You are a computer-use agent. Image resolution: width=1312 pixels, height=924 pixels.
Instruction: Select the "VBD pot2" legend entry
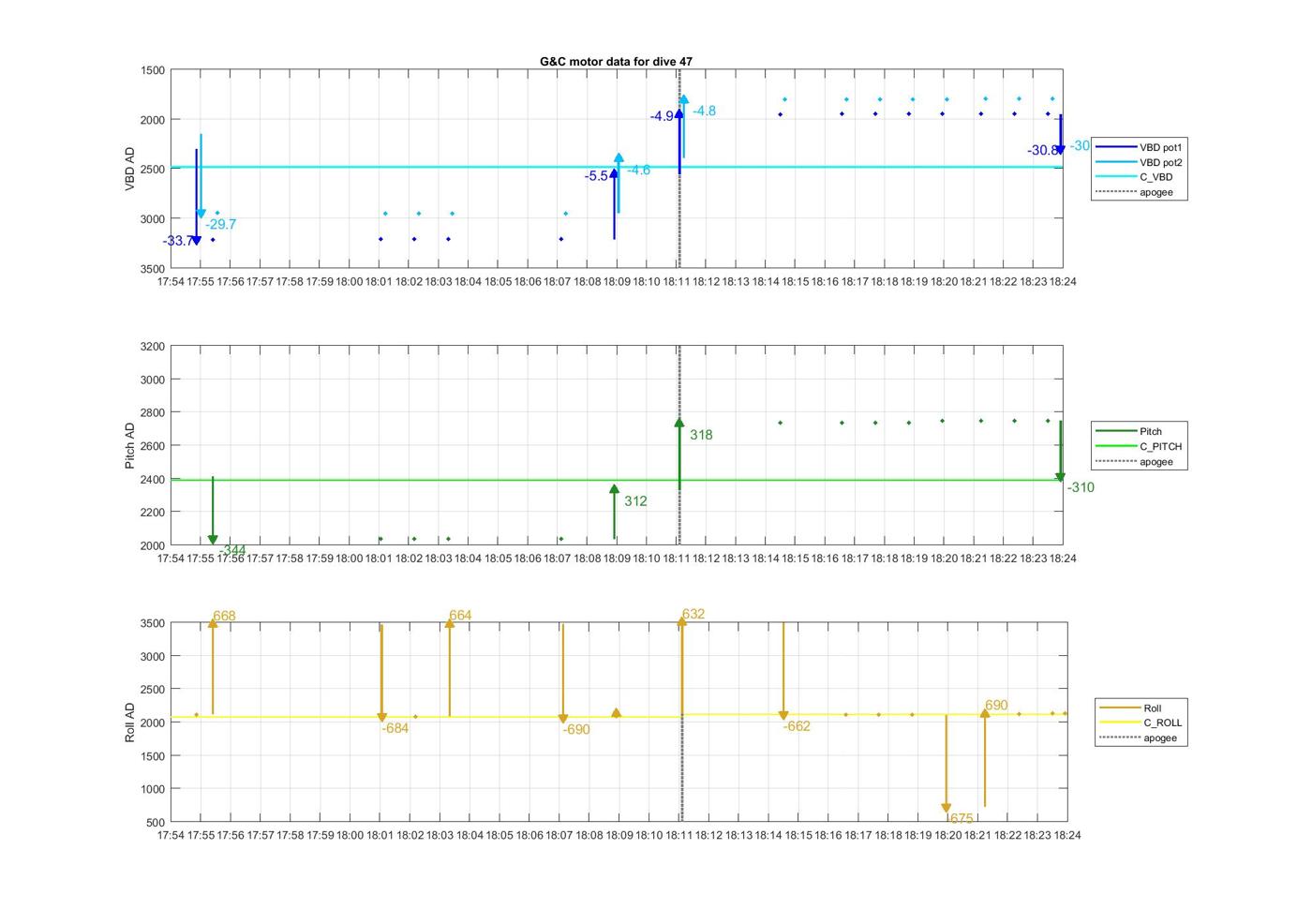[x=1140, y=162]
